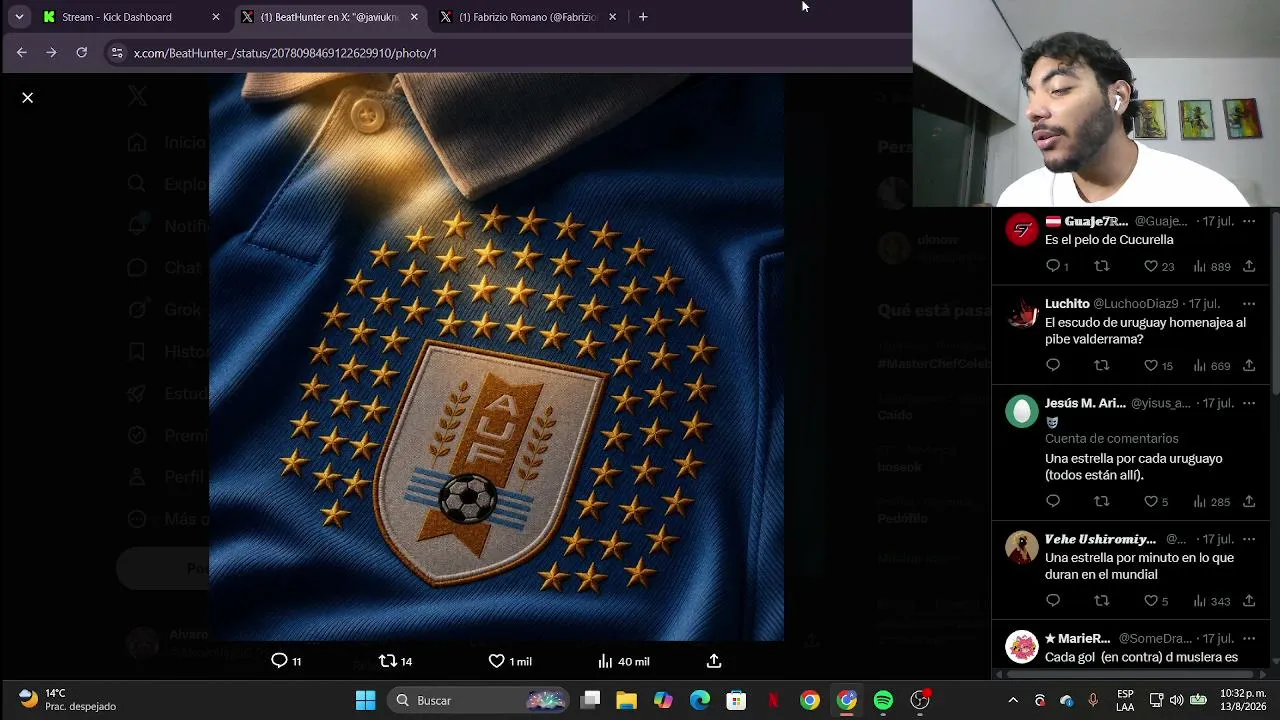Repost GuaJe7R's Cucurella comment
Image resolution: width=1280 pixels, height=720 pixels.
[1102, 266]
